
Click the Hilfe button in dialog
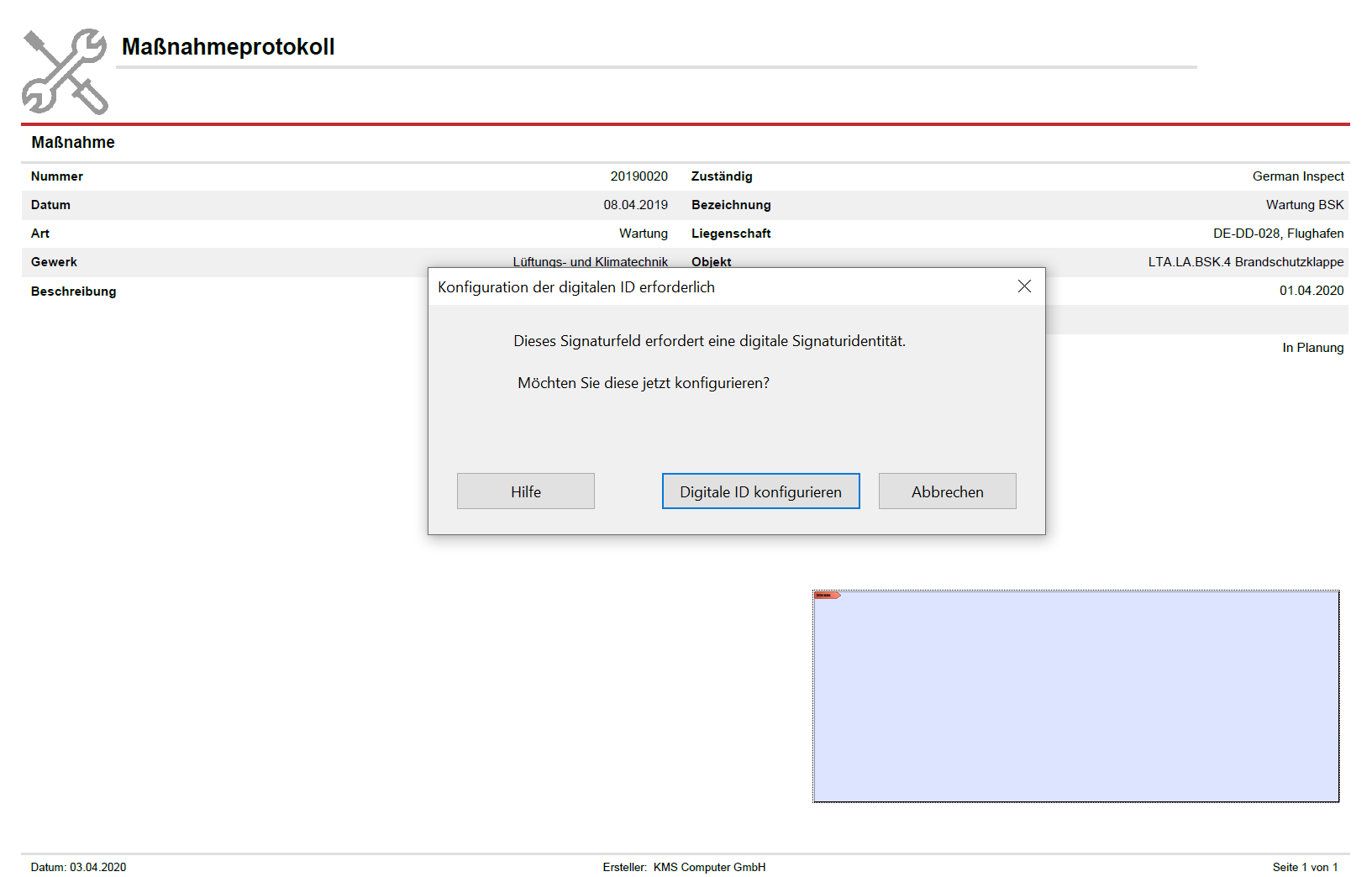coord(525,491)
